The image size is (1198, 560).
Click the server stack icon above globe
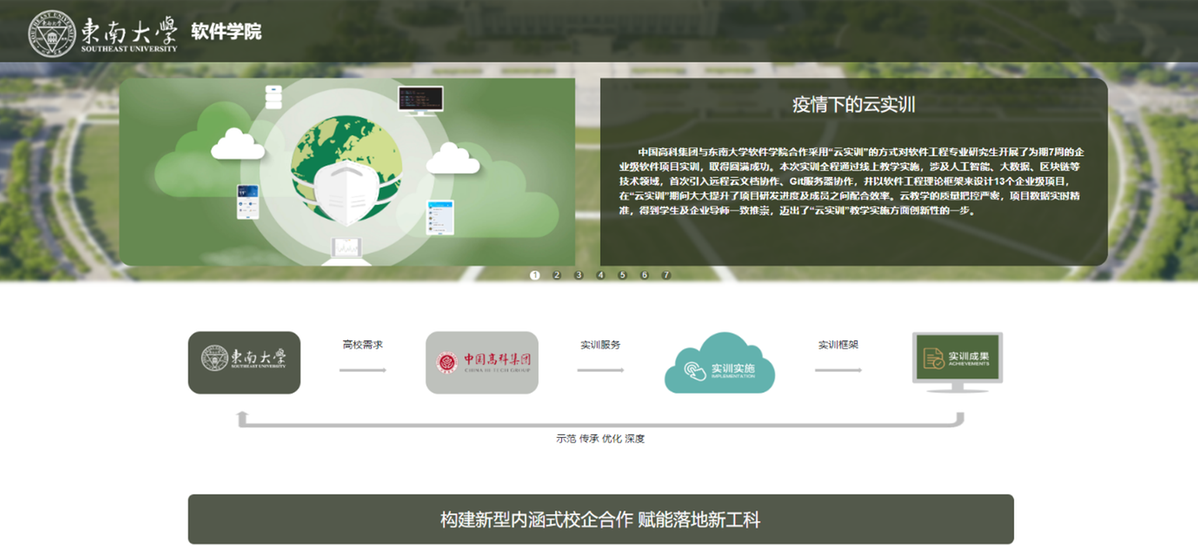point(274,97)
